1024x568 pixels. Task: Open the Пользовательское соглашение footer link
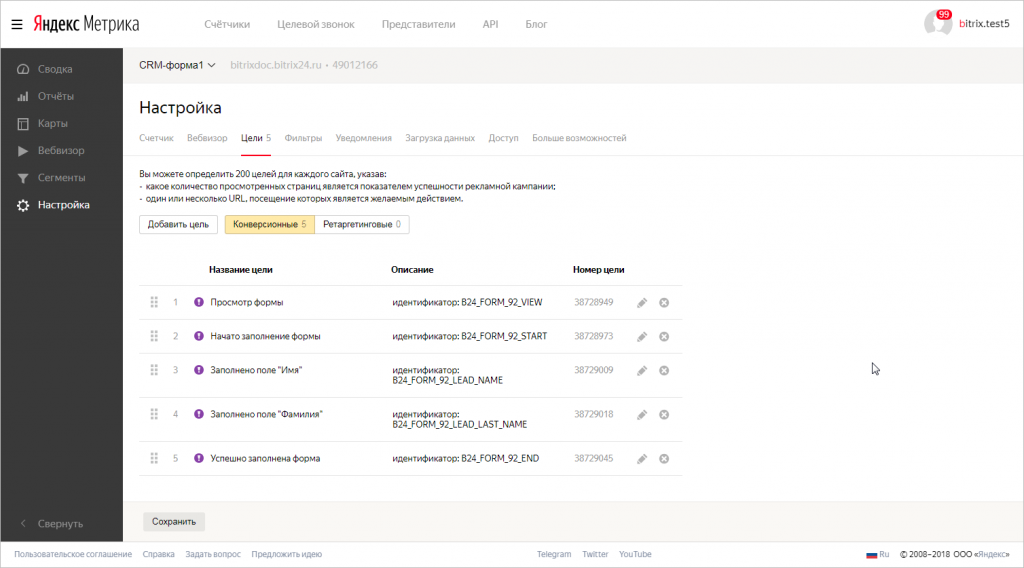[73, 554]
